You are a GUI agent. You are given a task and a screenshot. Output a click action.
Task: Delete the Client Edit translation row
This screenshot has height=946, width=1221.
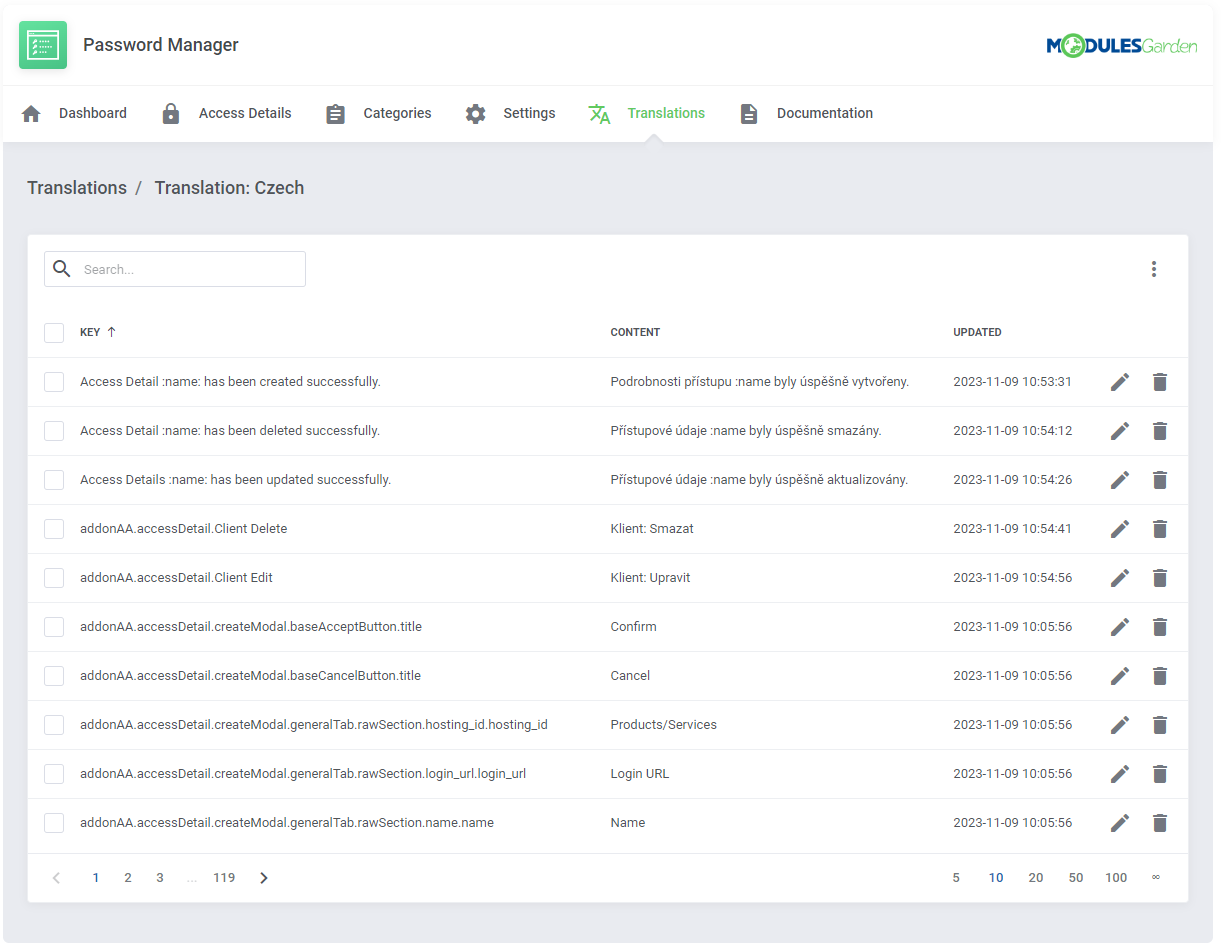coord(1160,578)
